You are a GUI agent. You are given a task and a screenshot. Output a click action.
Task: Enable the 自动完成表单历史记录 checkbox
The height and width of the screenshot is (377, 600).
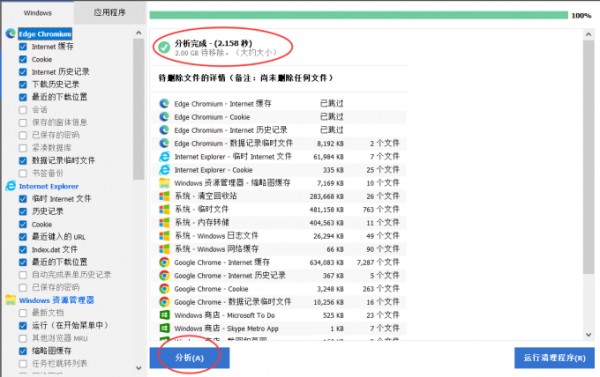coord(23,275)
